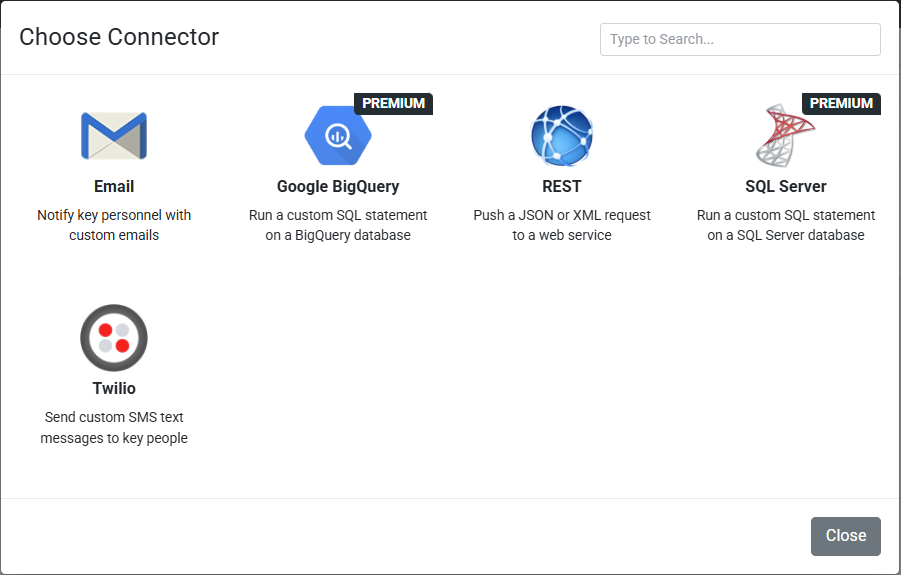Select the REST connector heading
Viewport: 901px width, 575px height.
pos(562,187)
